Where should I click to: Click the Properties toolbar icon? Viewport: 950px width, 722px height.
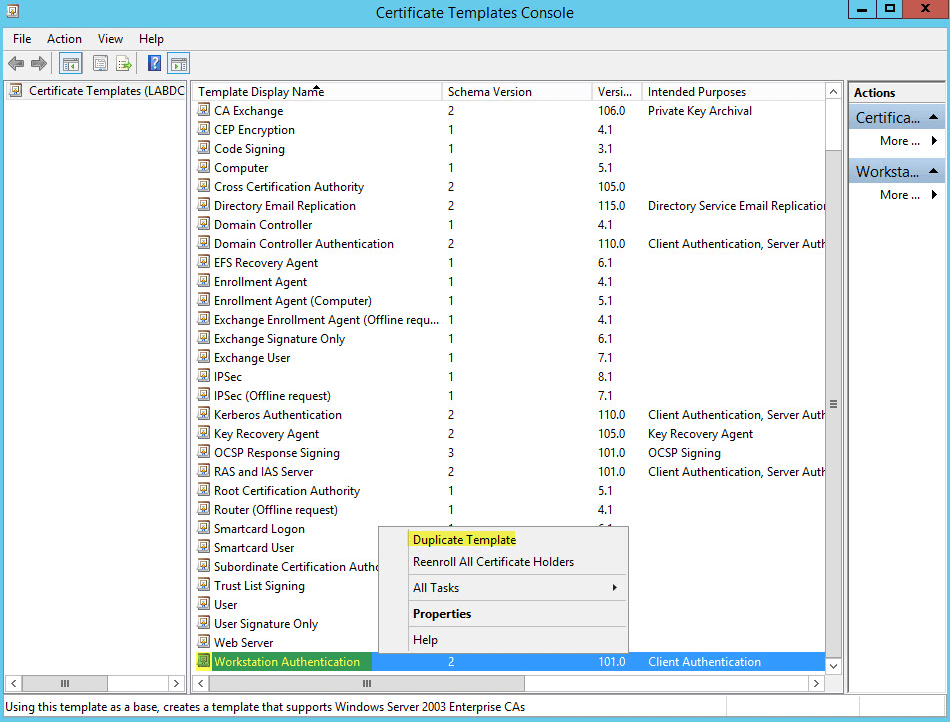click(101, 63)
